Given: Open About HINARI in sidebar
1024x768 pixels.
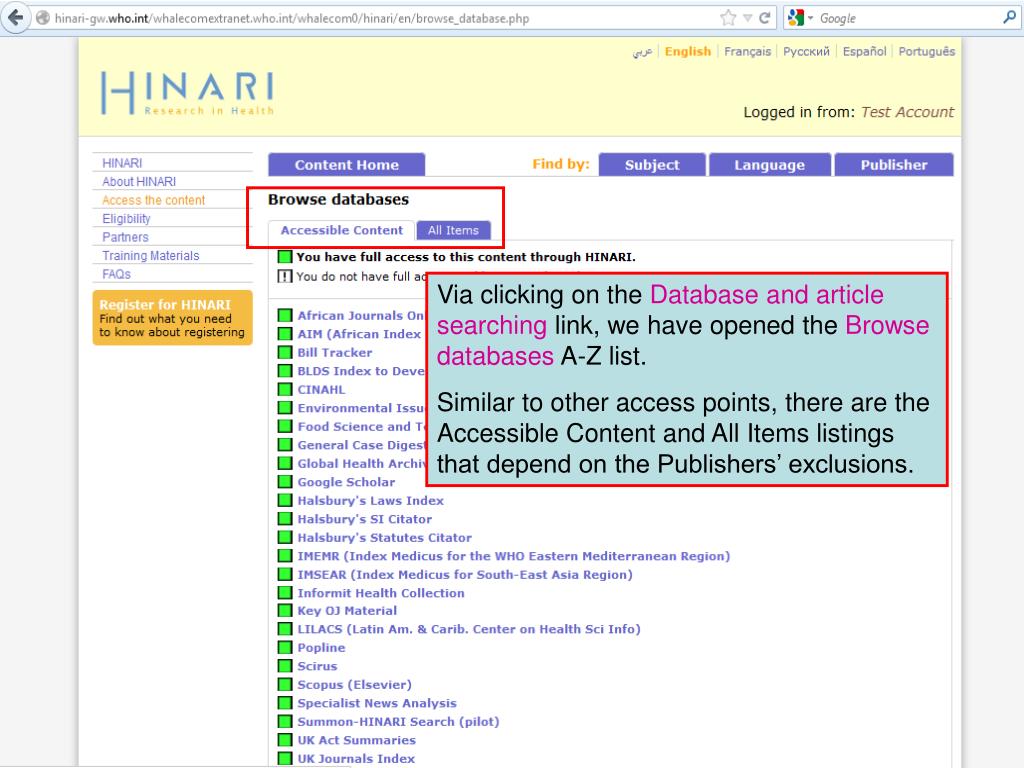Looking at the screenshot, I should (138, 182).
